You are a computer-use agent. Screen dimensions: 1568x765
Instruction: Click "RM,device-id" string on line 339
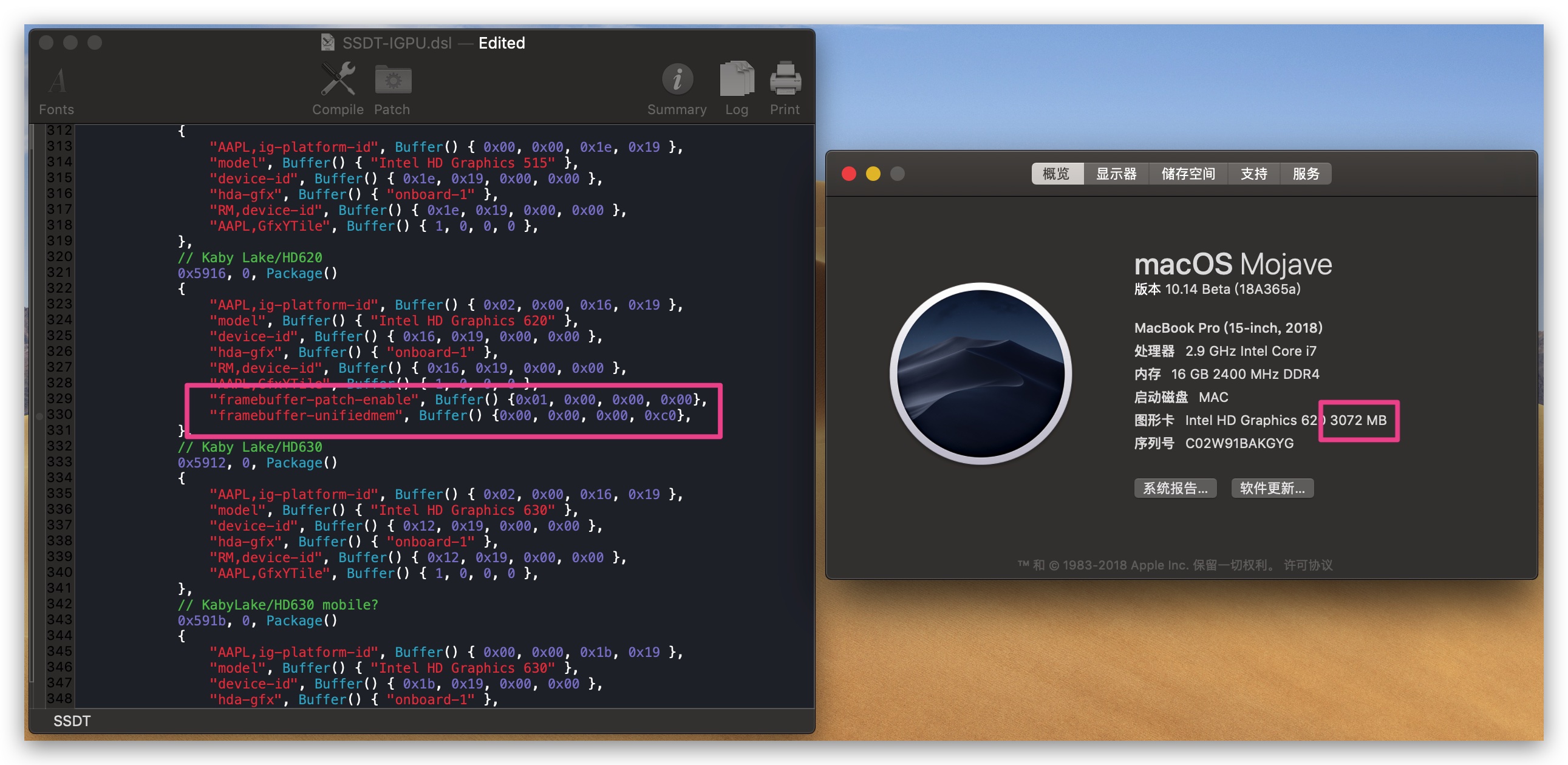click(266, 557)
